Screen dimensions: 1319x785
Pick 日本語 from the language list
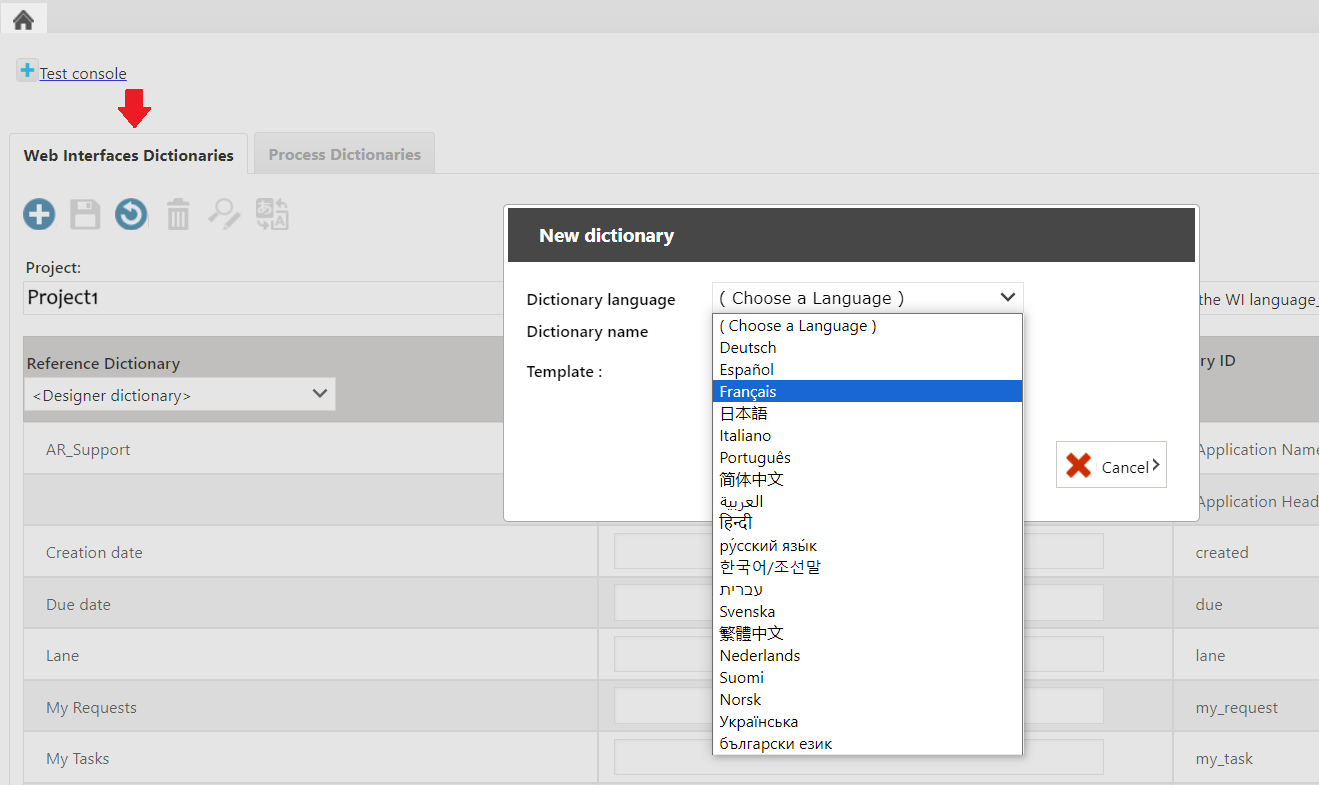(x=867, y=414)
